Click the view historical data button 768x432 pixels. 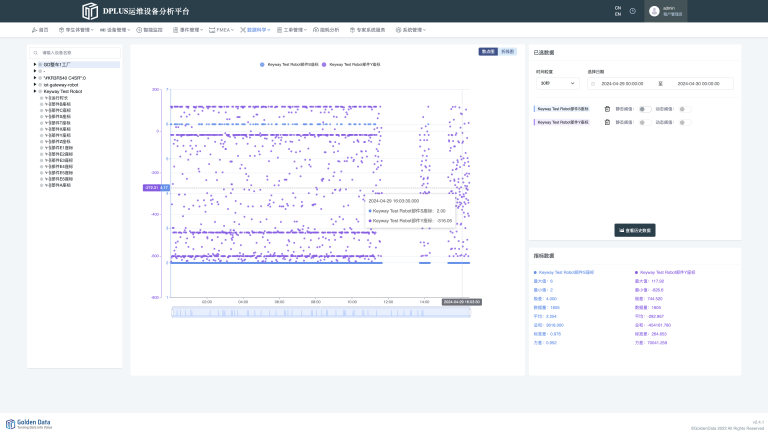634,230
